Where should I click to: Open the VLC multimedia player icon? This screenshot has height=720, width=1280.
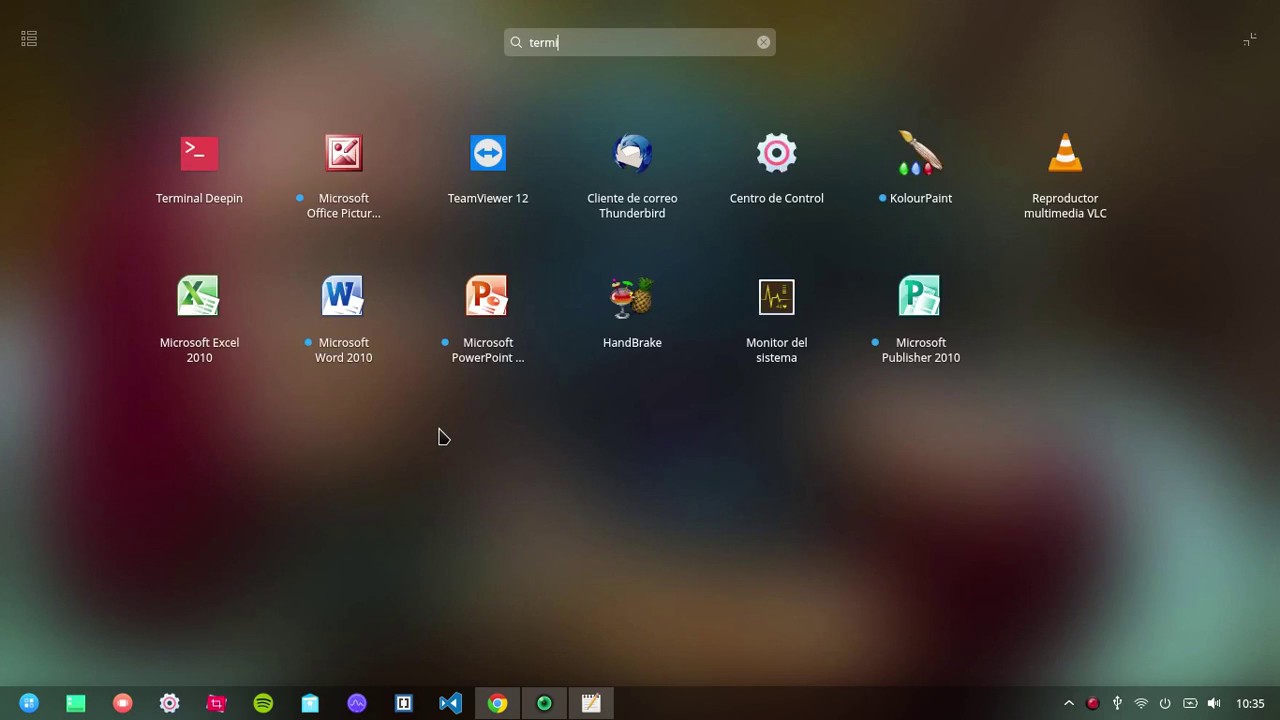1065,153
